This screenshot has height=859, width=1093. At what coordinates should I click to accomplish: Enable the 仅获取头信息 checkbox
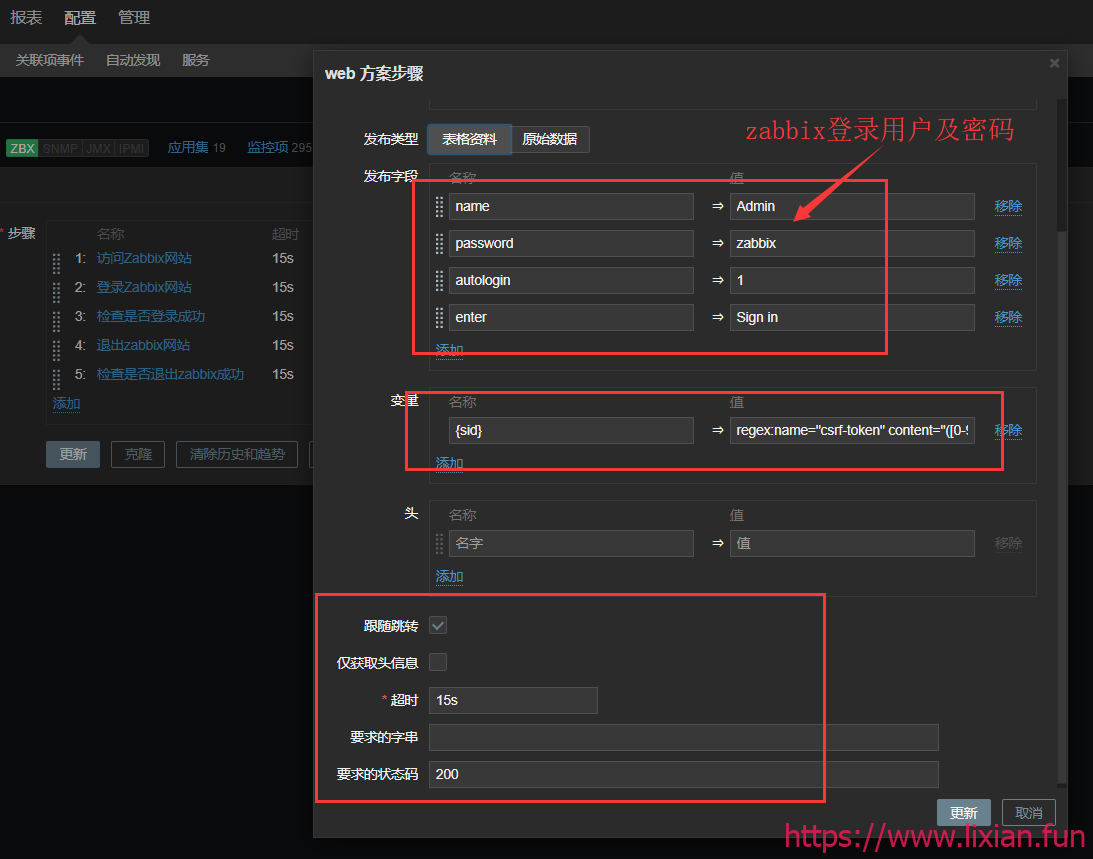click(438, 662)
